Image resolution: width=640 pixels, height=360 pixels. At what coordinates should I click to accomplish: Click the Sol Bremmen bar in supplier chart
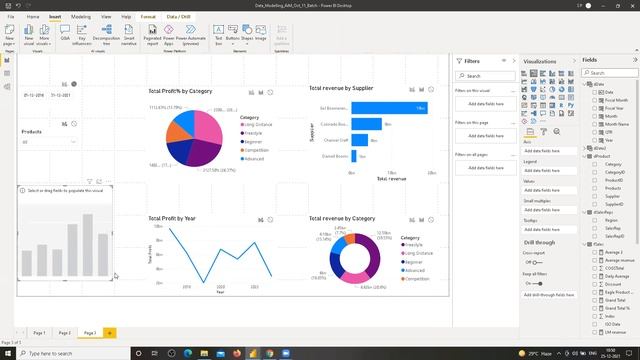[x=389, y=108]
